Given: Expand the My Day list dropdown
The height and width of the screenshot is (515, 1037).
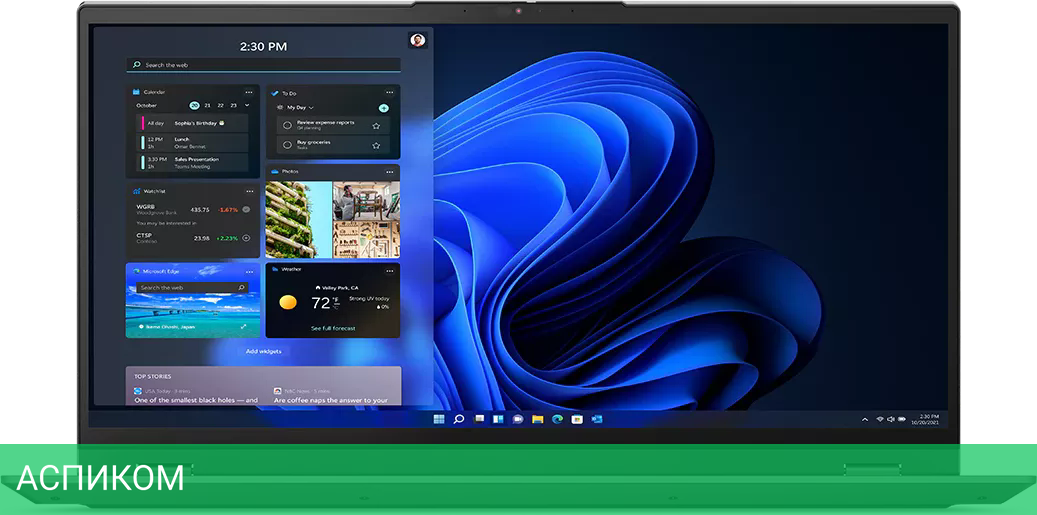Looking at the screenshot, I should (x=311, y=107).
